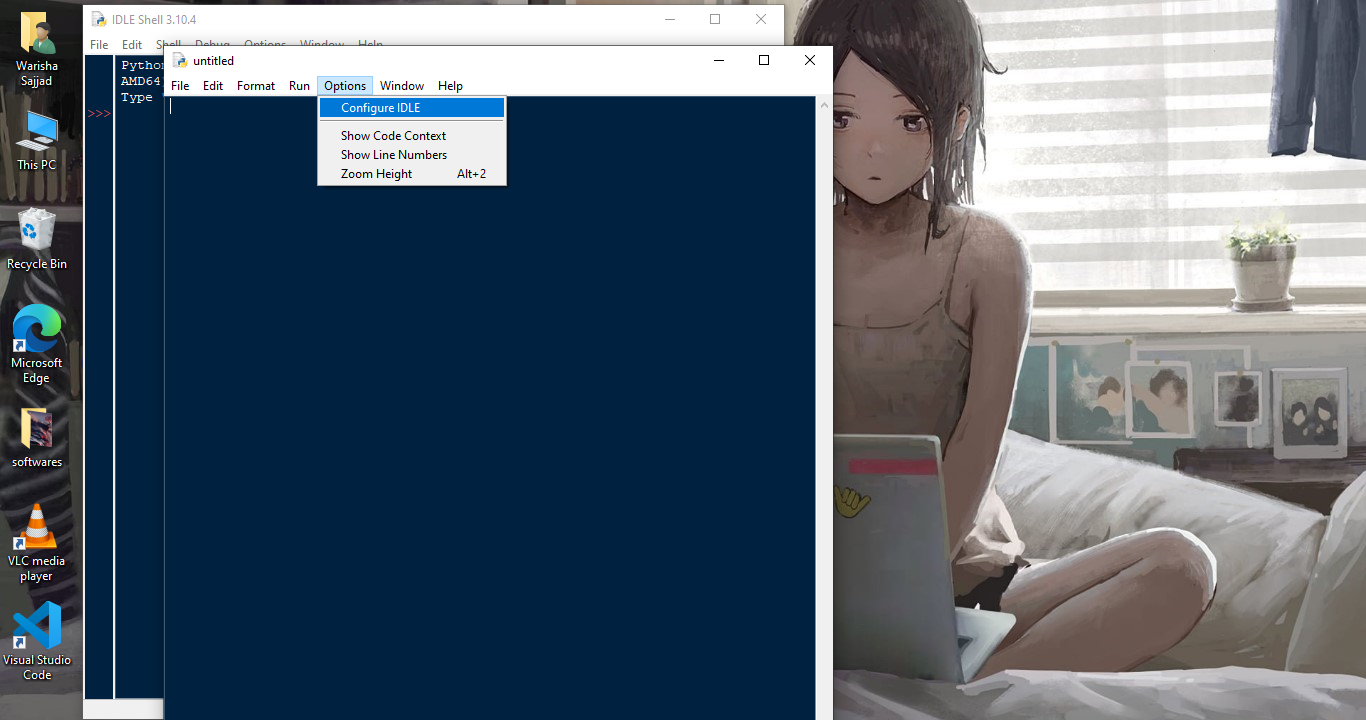Open the Edit menu in IDLE Shell window
This screenshot has width=1366, height=720.
[x=132, y=45]
